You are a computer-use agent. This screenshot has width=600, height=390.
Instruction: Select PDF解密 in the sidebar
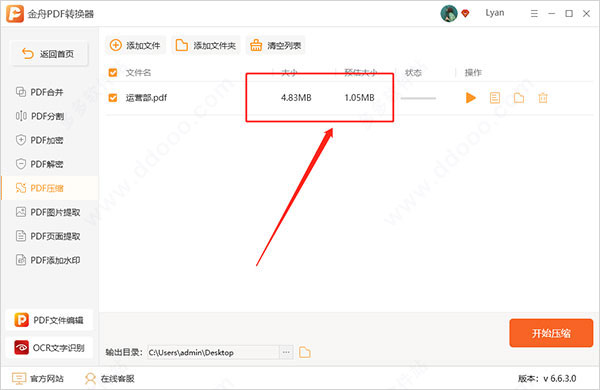pos(50,164)
